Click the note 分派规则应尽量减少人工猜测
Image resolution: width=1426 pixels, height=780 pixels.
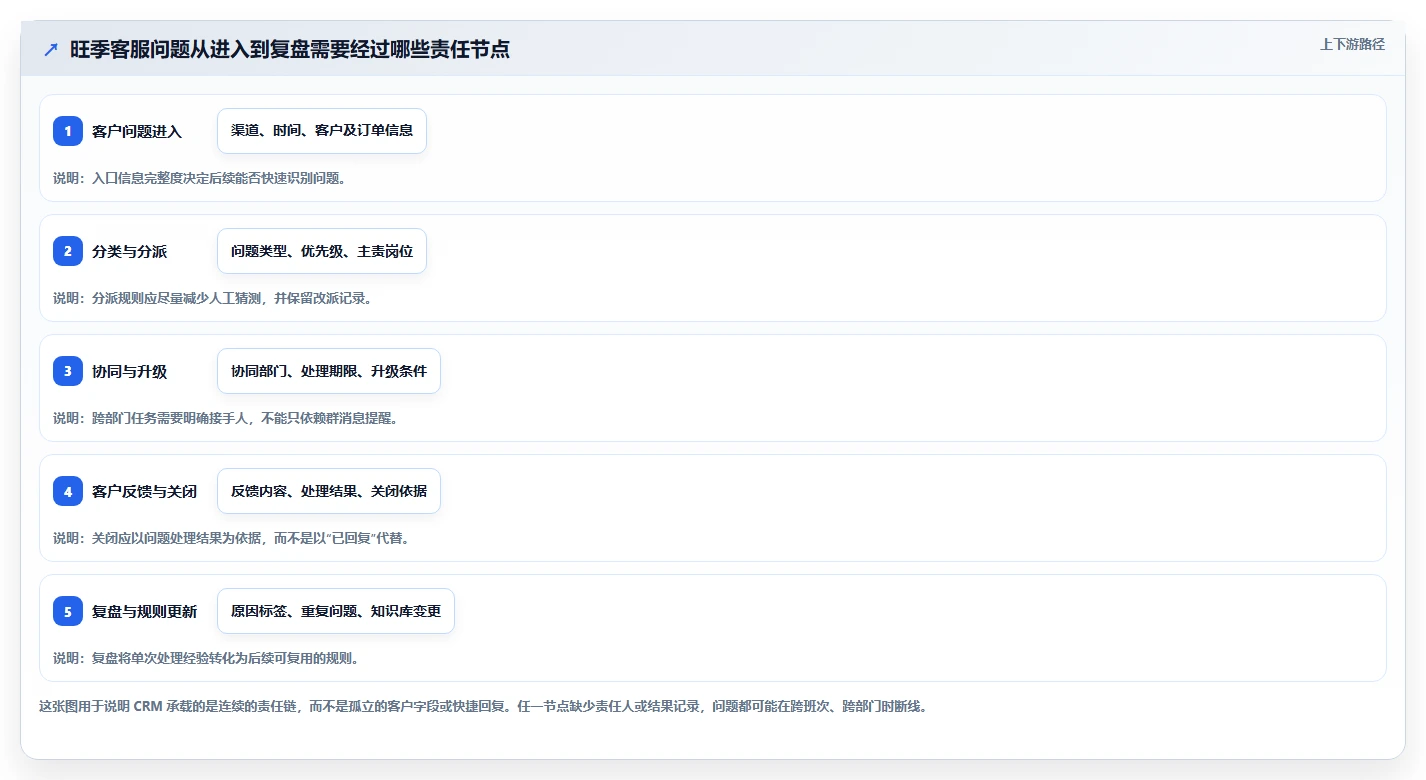coord(212,298)
